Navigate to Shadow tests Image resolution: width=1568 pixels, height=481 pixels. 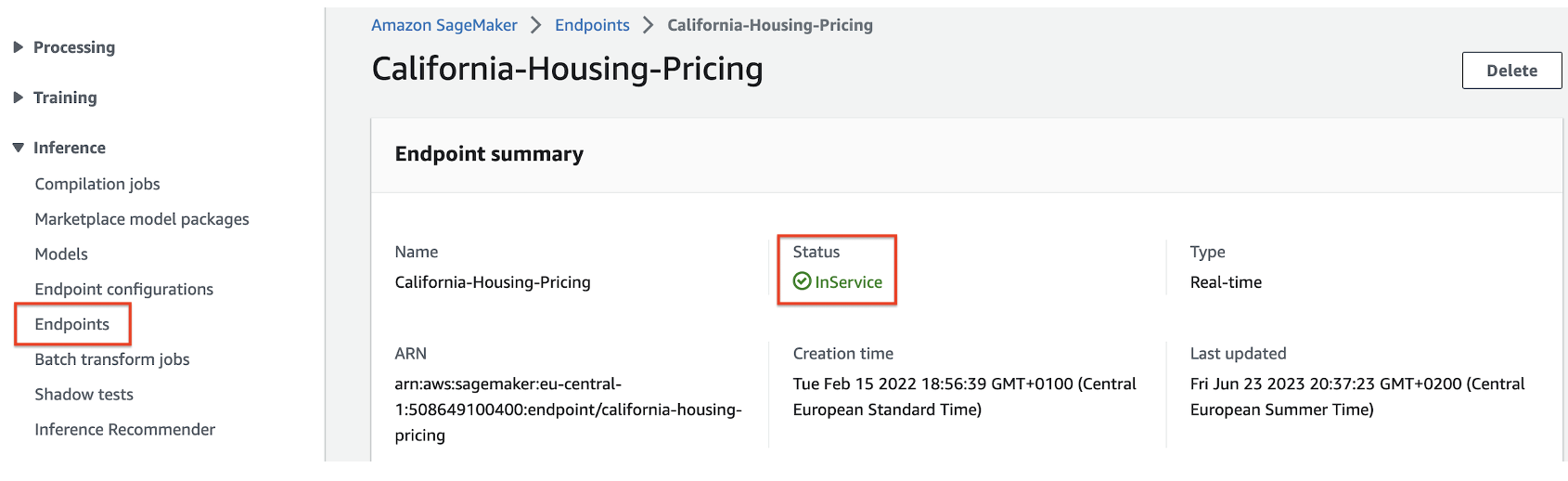84,395
